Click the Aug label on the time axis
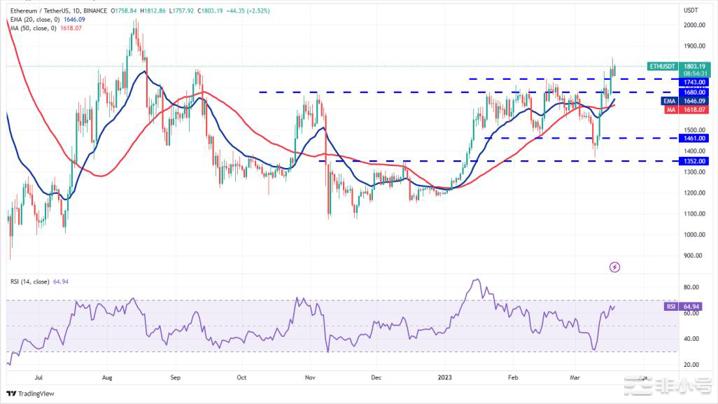 coord(106,378)
